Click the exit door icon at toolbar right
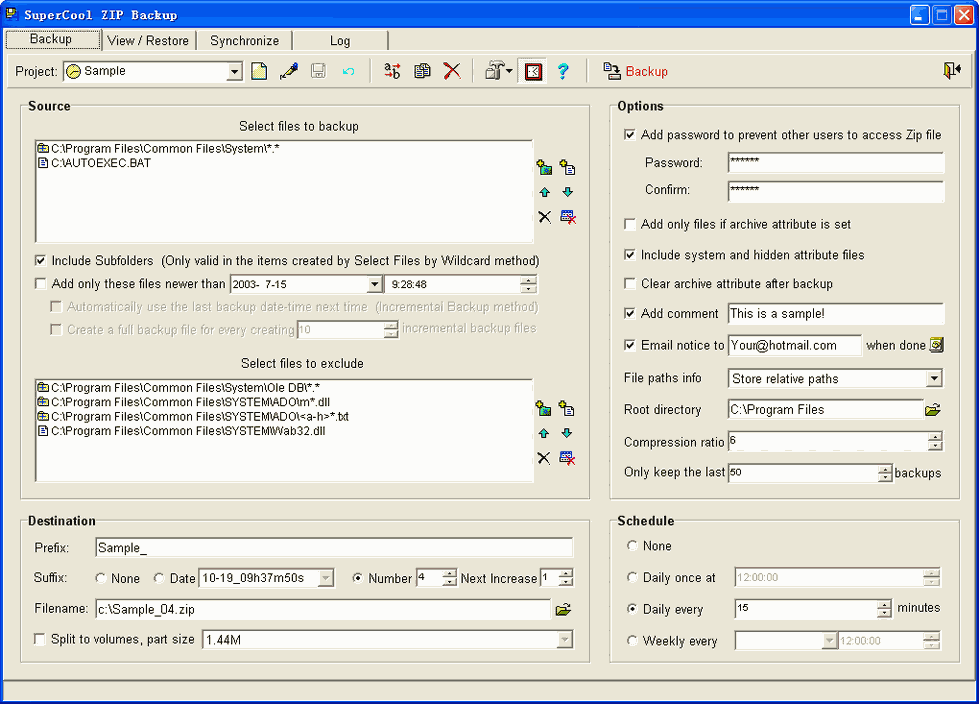Screen dimensions: 979x704 point(951,70)
